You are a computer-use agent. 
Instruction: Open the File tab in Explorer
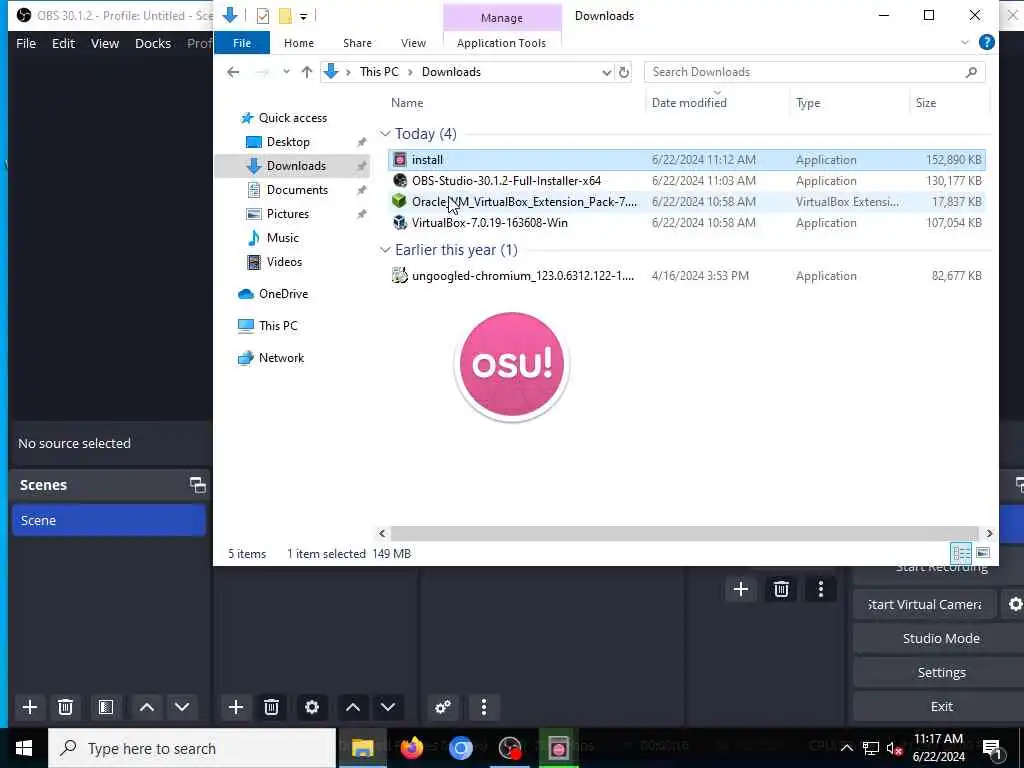coord(242,42)
